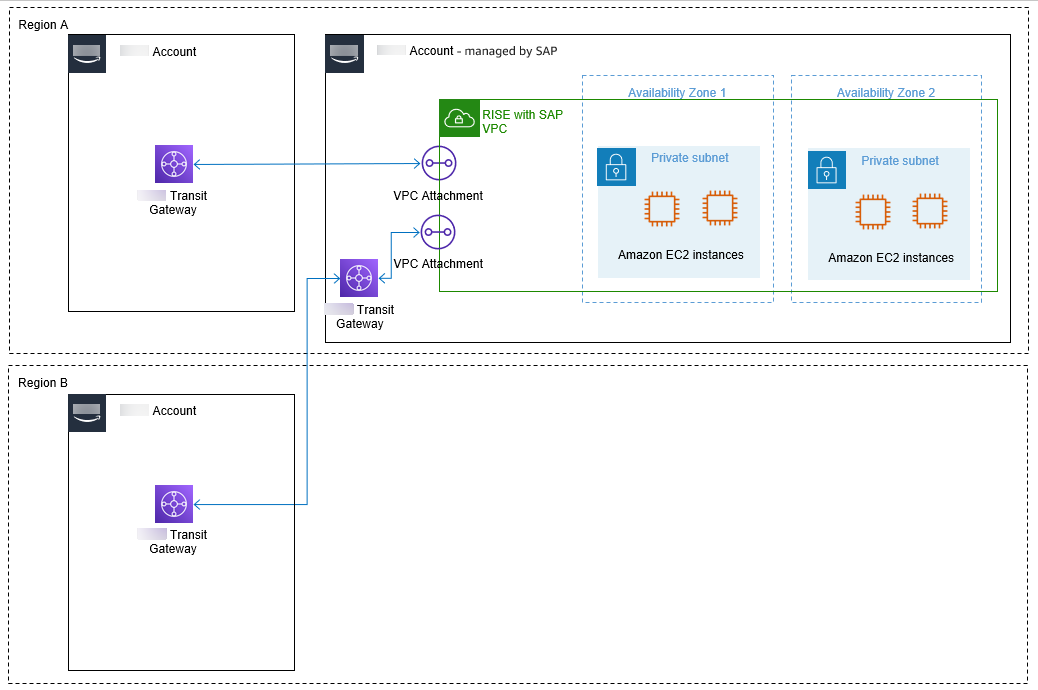This screenshot has width=1038, height=690.
Task: Select the Region A label
Action: point(44,23)
